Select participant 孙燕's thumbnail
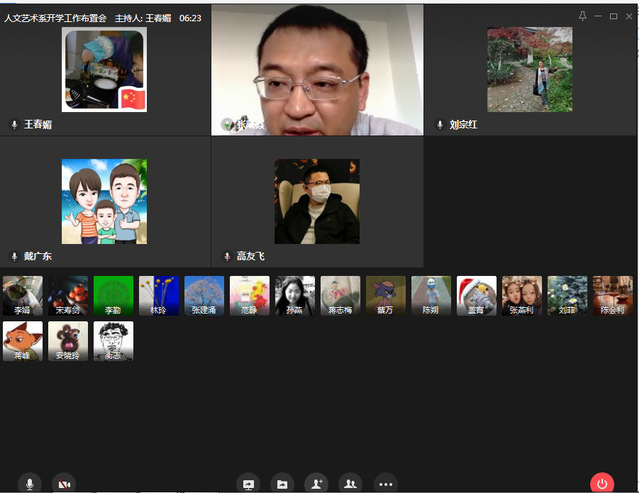 (x=295, y=295)
